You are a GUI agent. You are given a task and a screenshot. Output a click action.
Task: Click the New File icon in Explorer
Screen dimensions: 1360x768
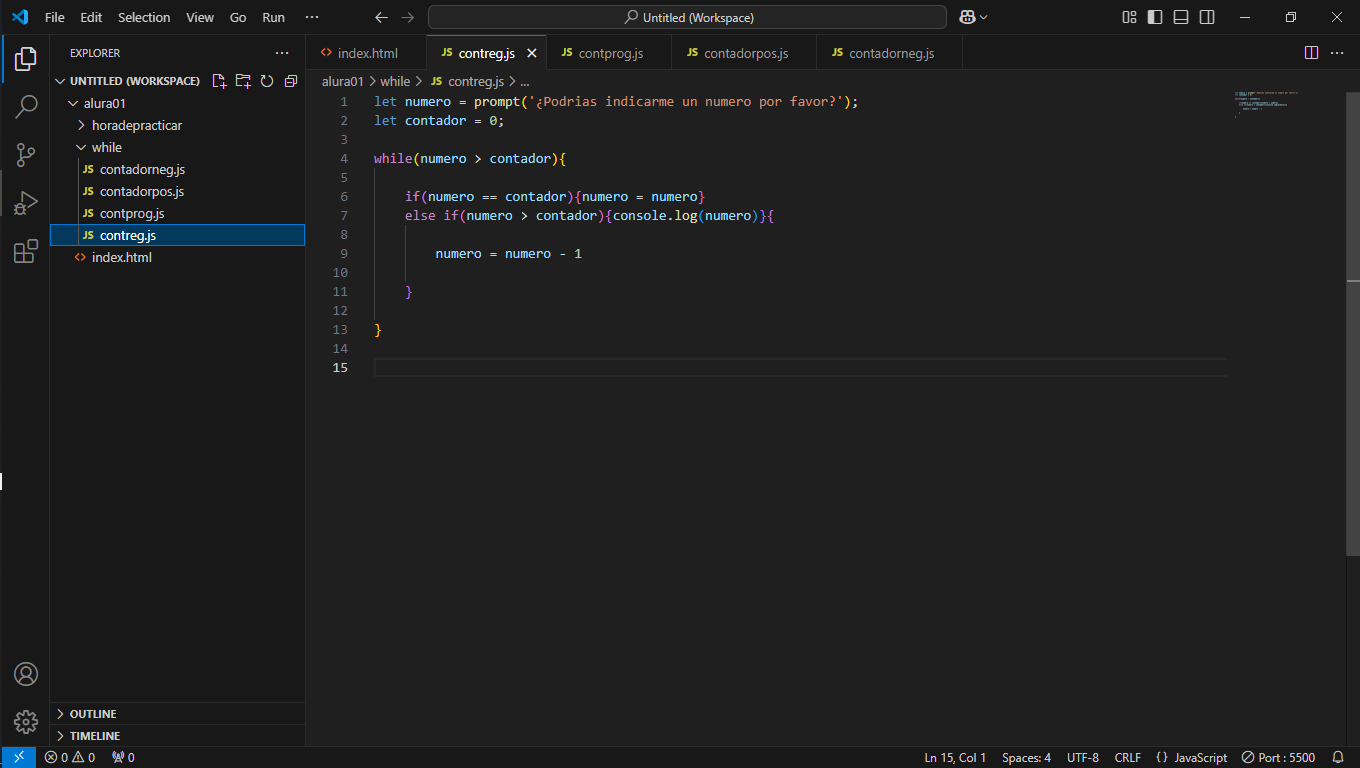point(219,81)
